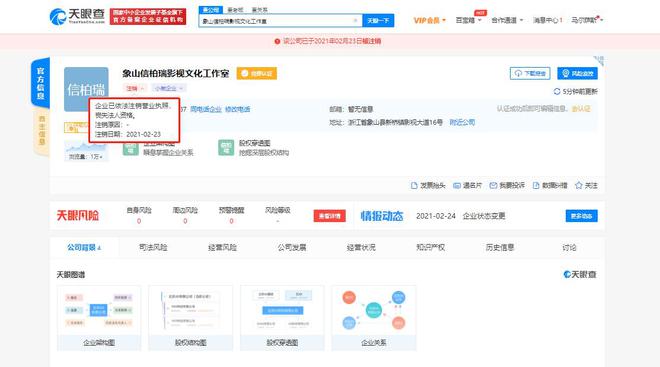This screenshot has height=367, width=660.
Task: Click the refresh icon beside 5分钟前更新
Action: pos(557,91)
